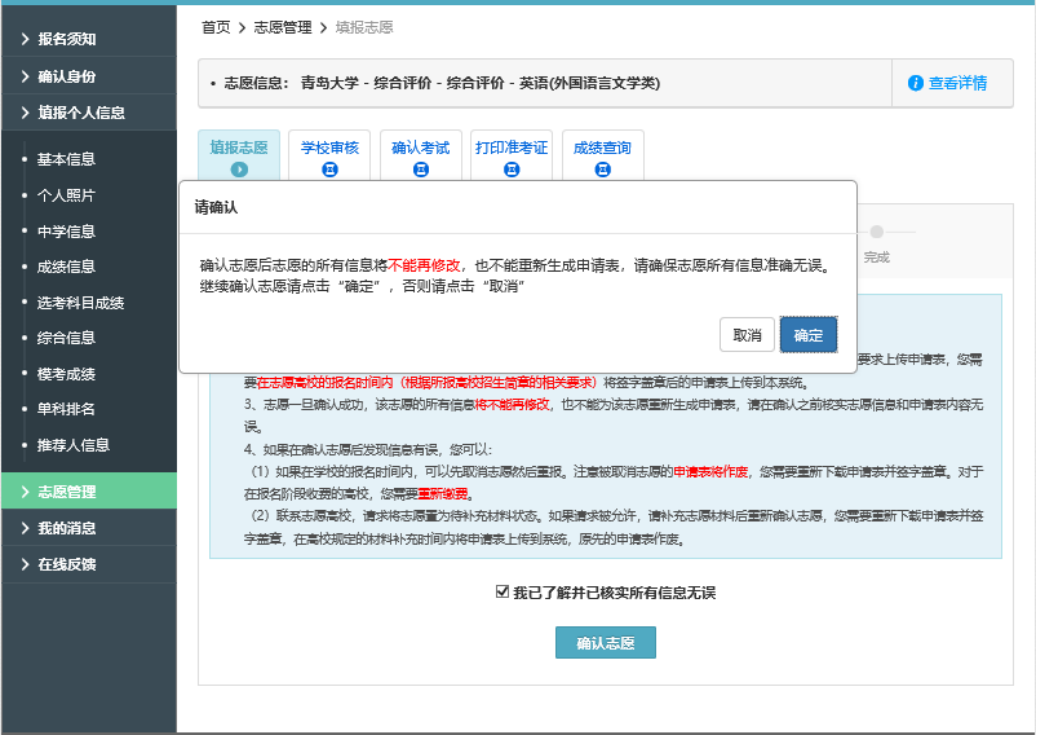Toggle the 我已了解并已核实所有信息无误 checkbox
This screenshot has height=735, width=1037.
click(x=503, y=592)
